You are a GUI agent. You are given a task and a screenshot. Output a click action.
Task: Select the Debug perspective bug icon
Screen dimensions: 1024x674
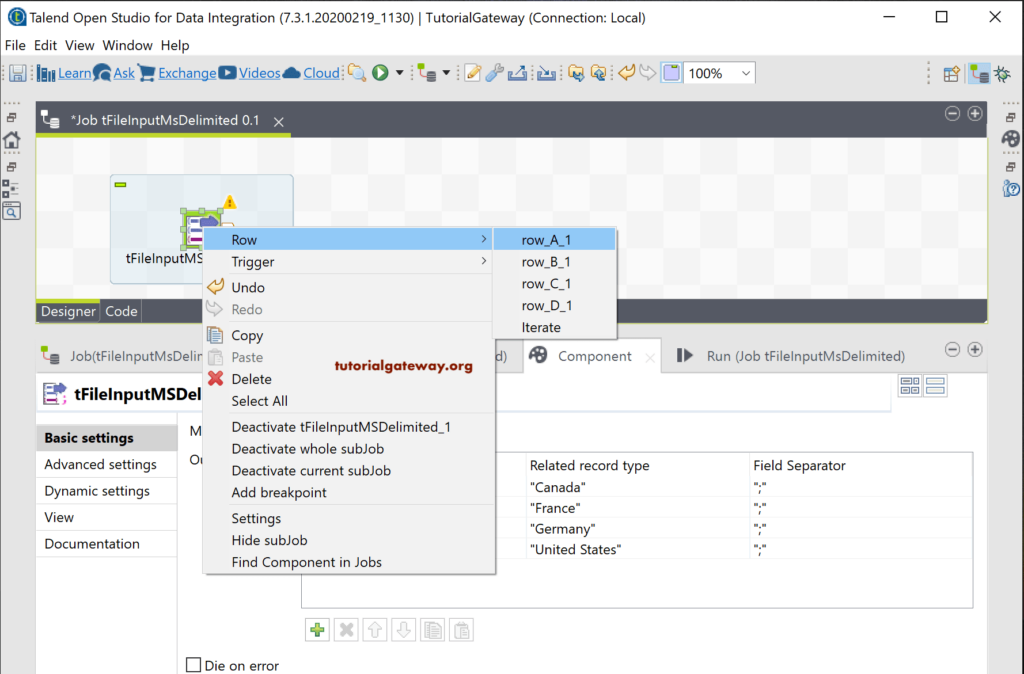1002,74
